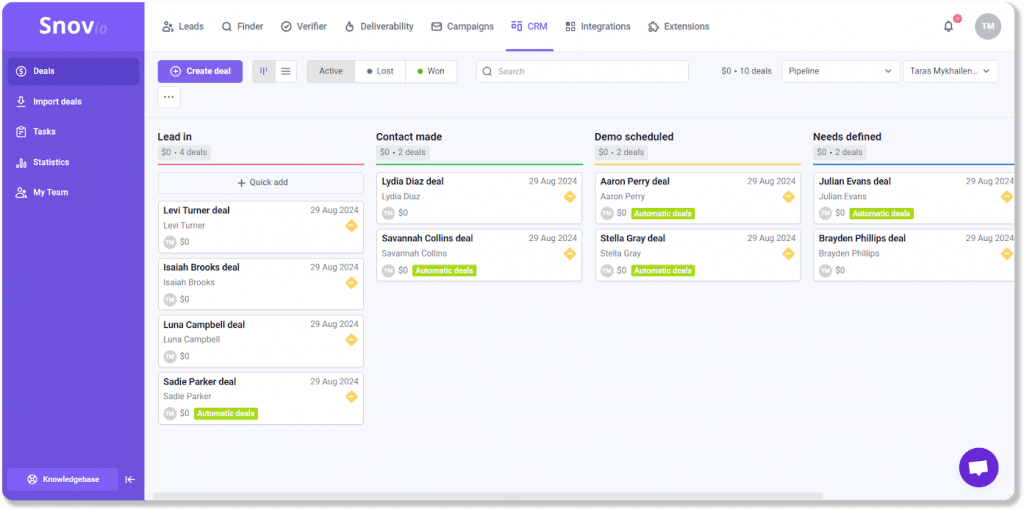Select the CRM tab

[529, 27]
